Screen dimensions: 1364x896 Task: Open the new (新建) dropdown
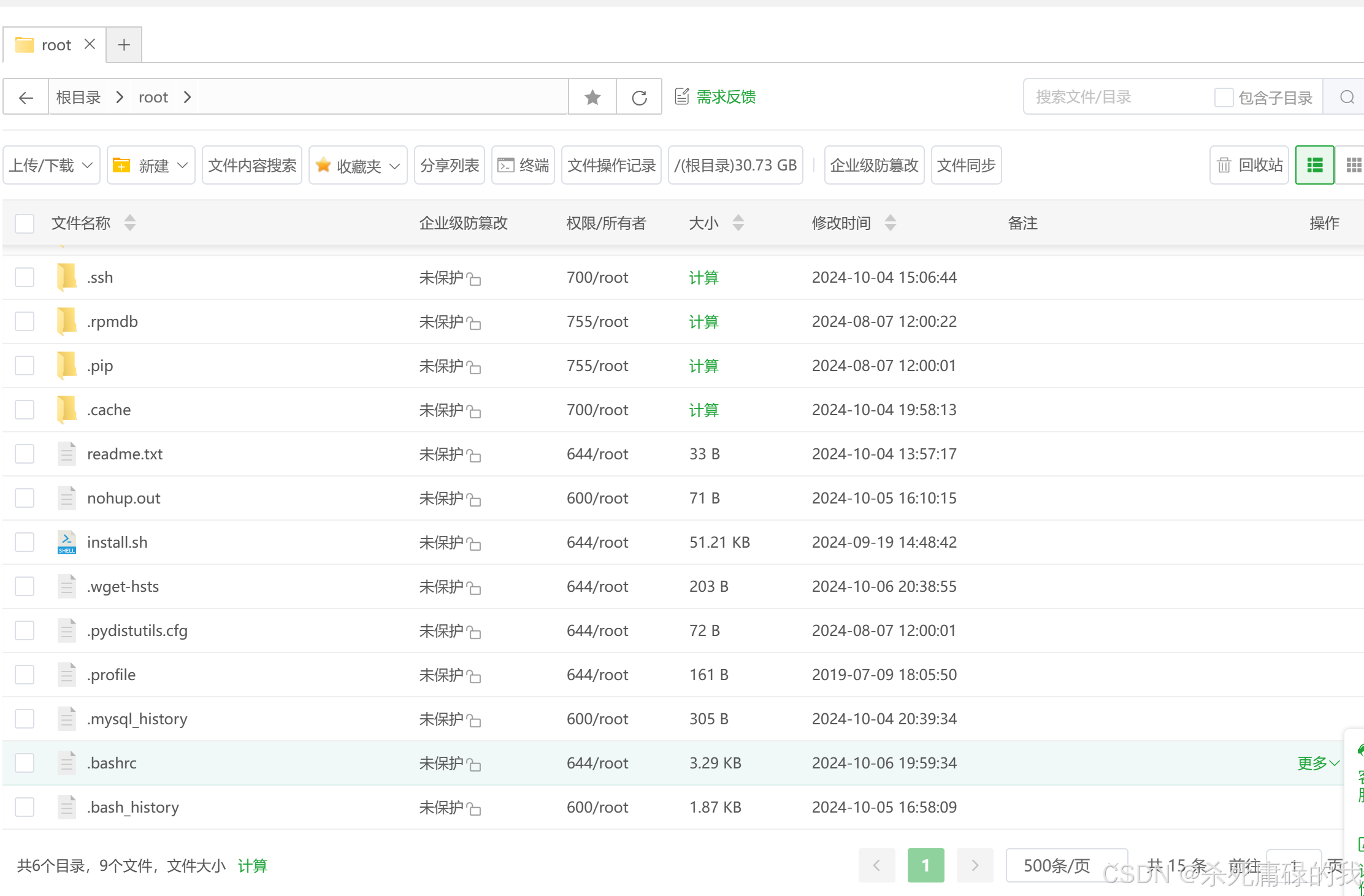(x=151, y=165)
